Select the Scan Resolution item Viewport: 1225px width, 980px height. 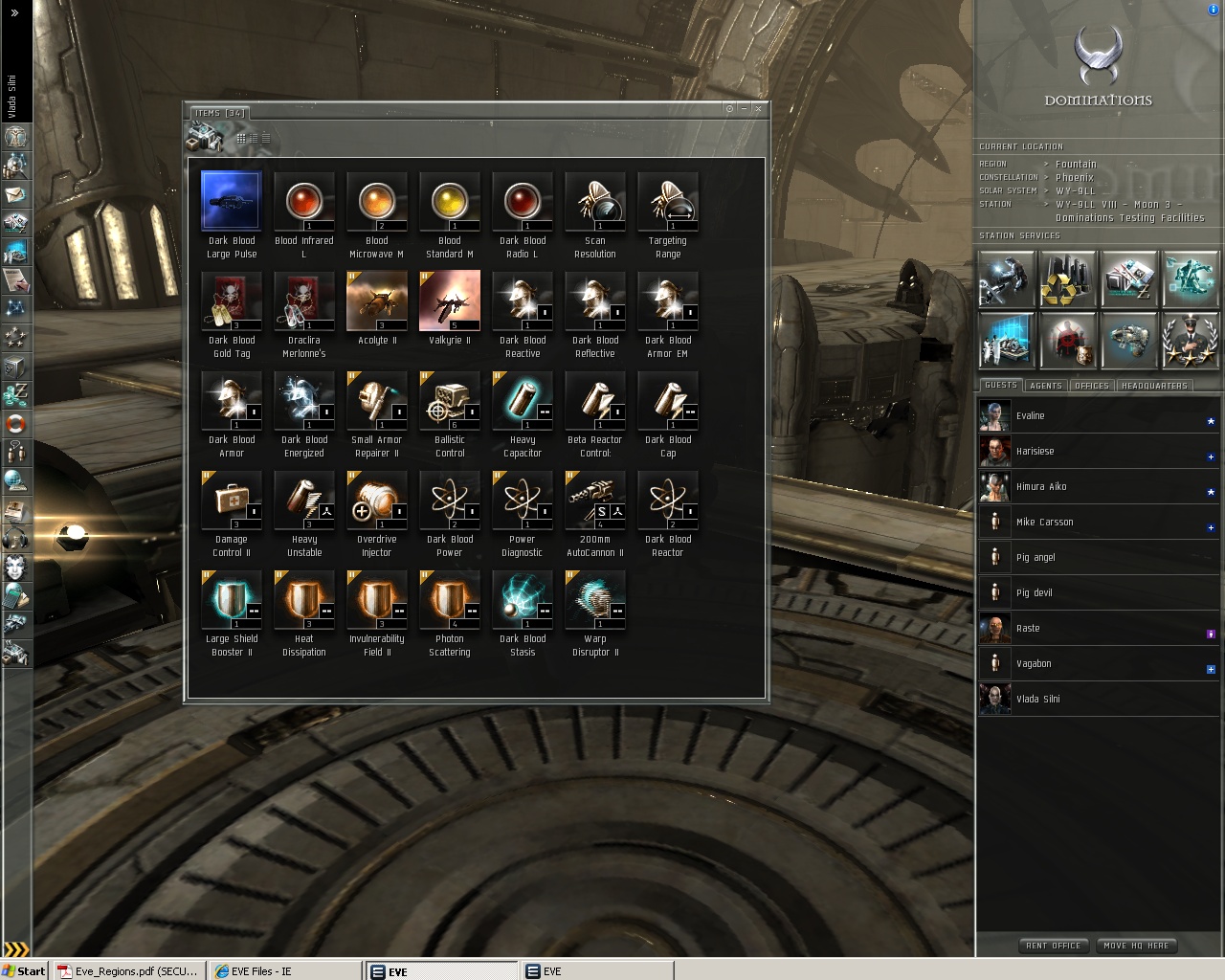pos(595,216)
